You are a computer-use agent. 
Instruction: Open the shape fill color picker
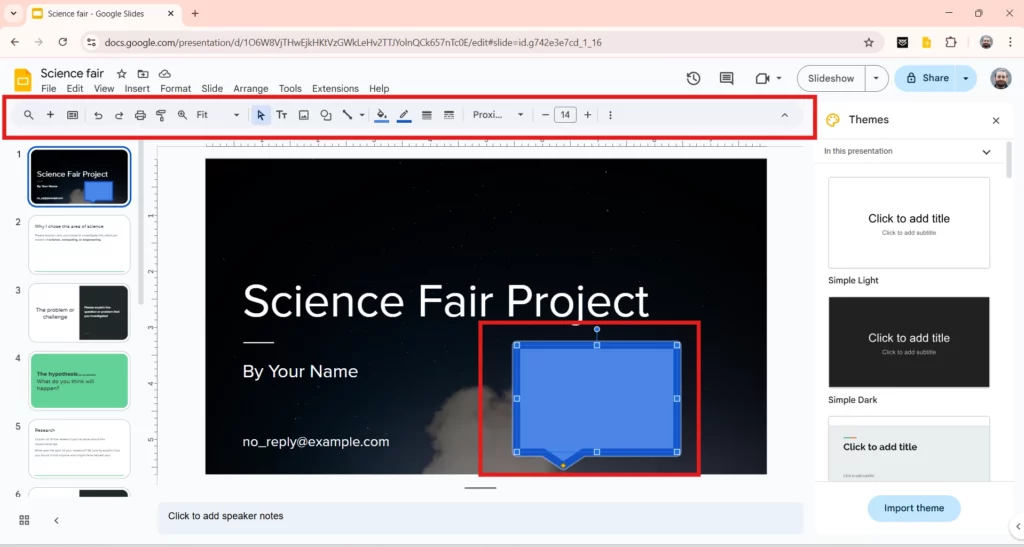[381, 115]
